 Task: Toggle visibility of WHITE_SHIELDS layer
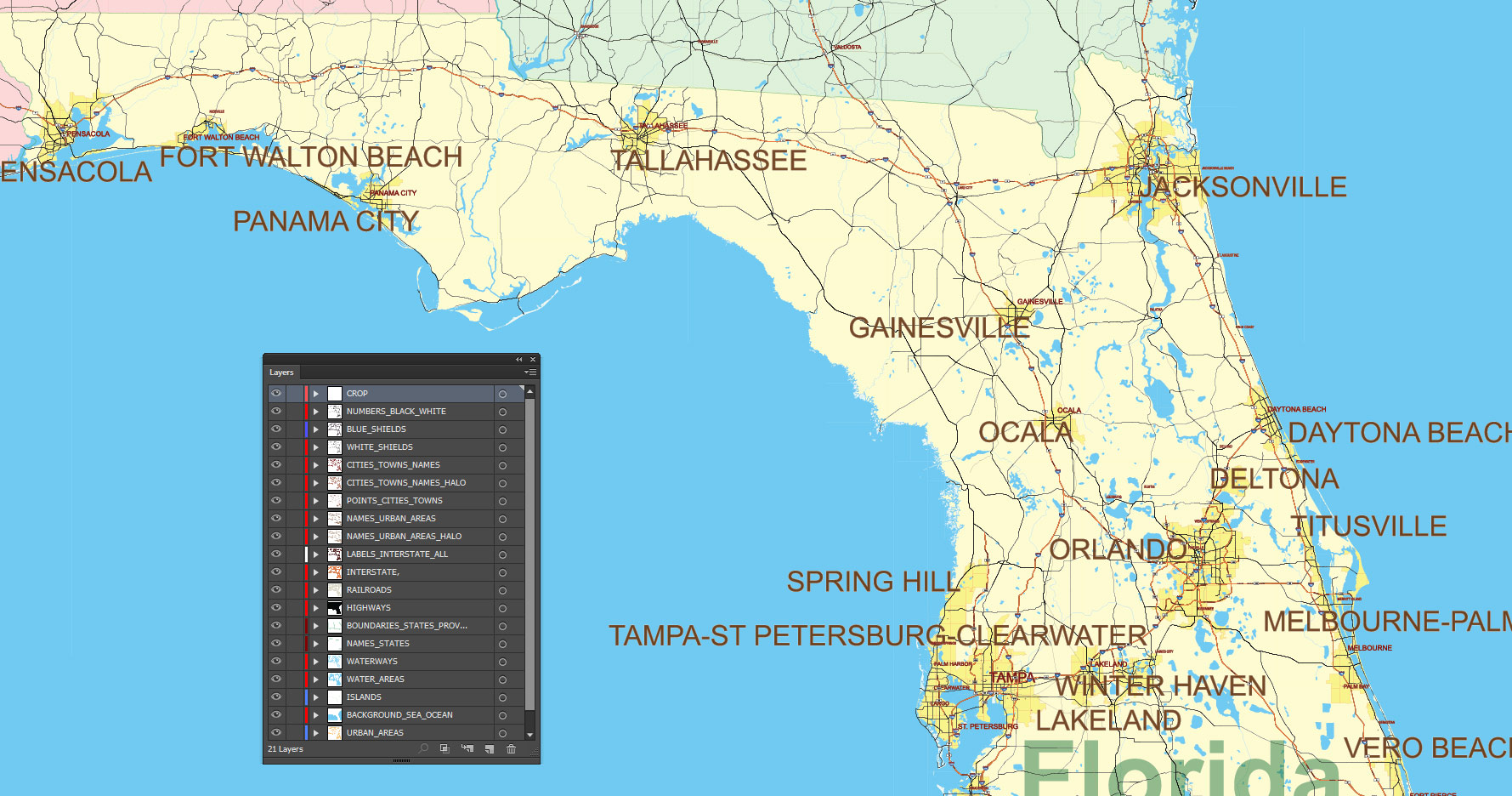276,446
